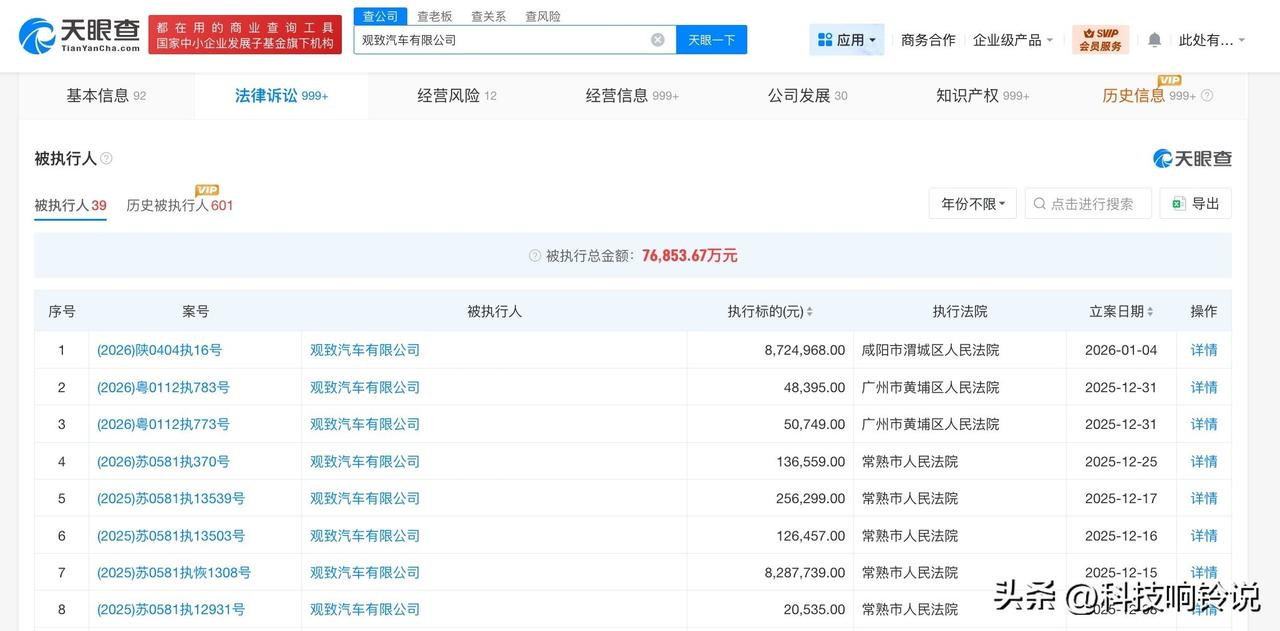Click the TianYanCha logo icon
1280x631 pixels.
click(38, 36)
